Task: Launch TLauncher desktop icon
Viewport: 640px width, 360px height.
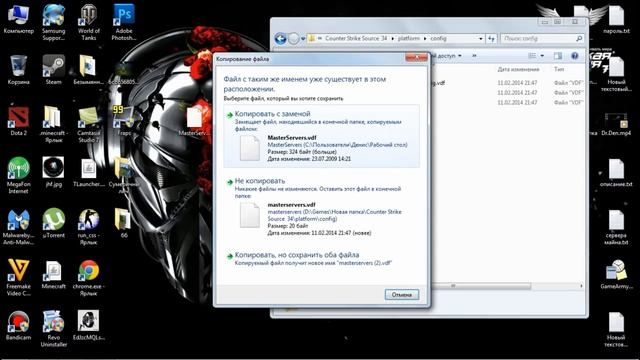Action: [89, 172]
